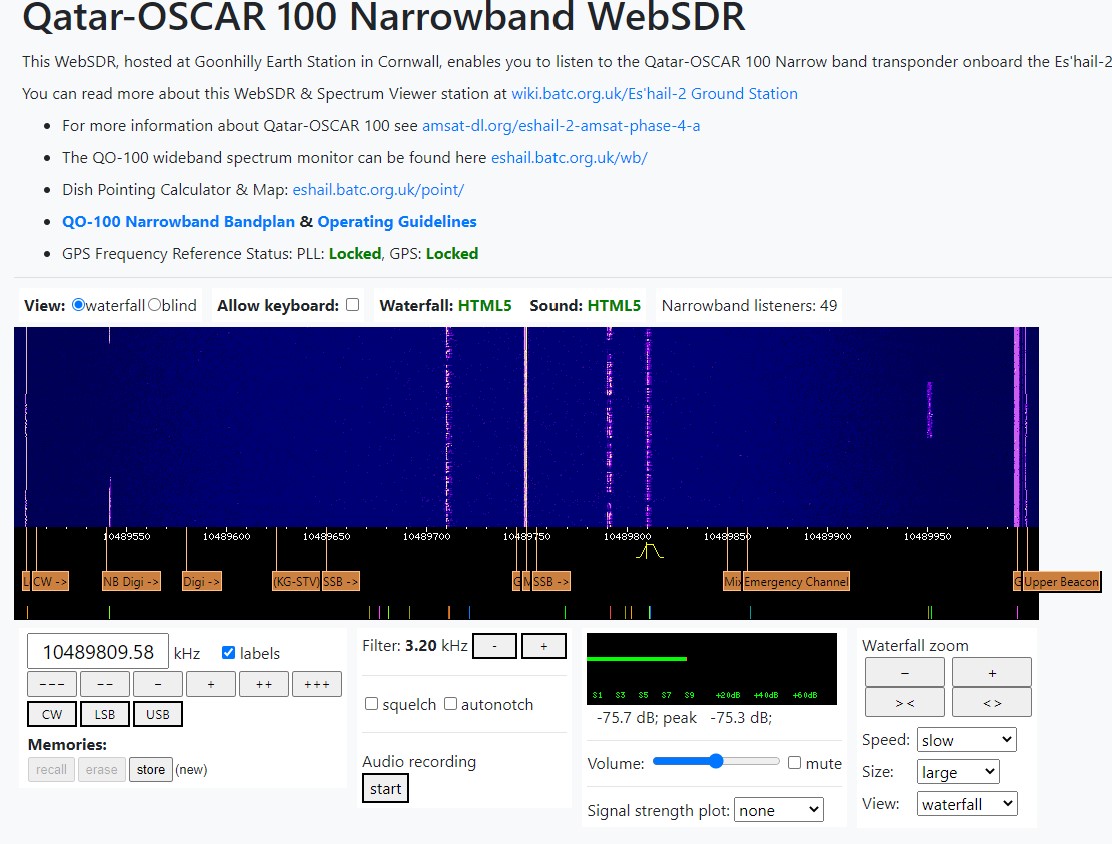Image resolution: width=1112 pixels, height=844 pixels.
Task: Select the blind view radio button
Action: pyautogui.click(x=154, y=305)
